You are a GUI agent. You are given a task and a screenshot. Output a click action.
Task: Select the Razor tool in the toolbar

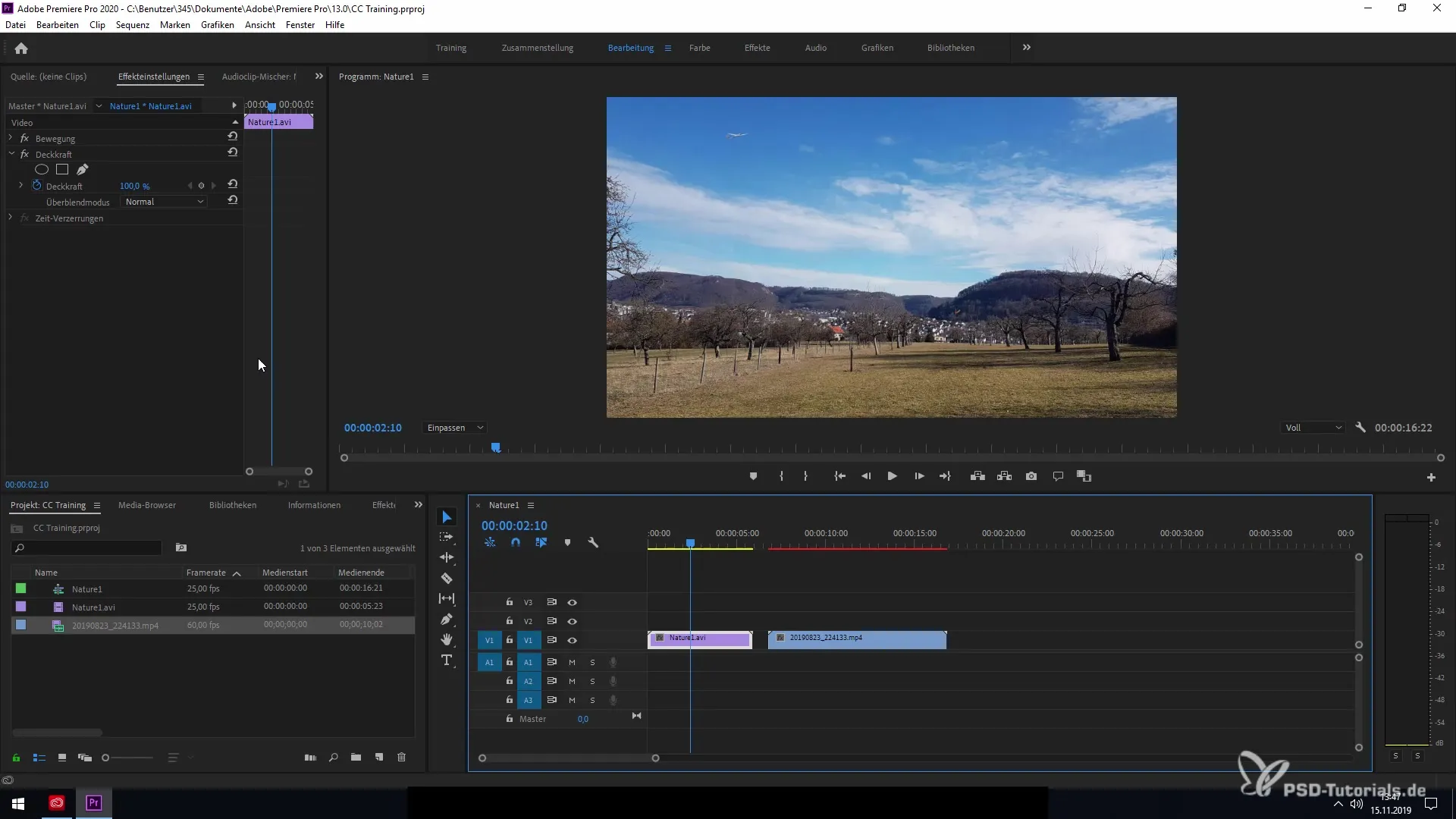pyautogui.click(x=447, y=579)
